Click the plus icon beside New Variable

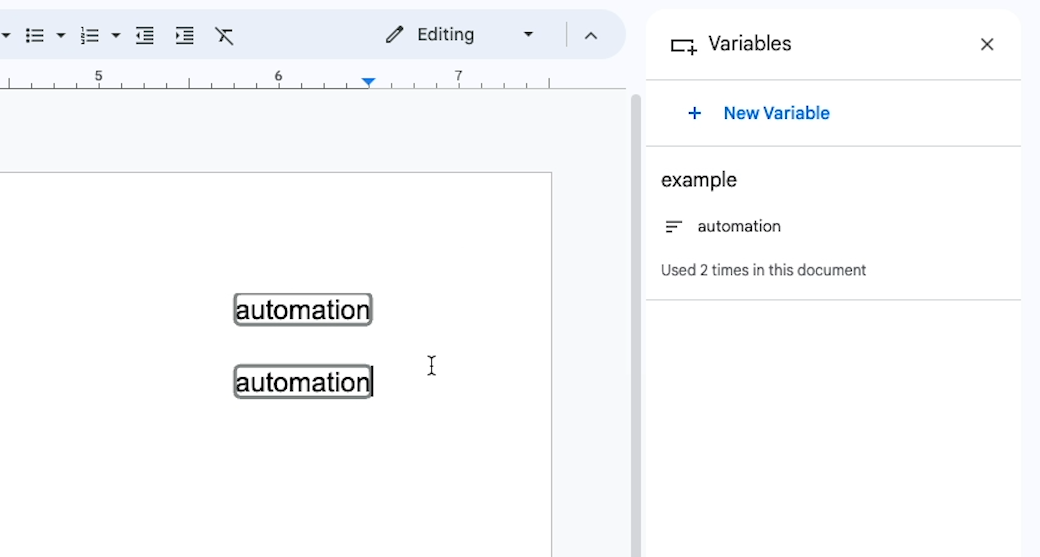click(694, 113)
